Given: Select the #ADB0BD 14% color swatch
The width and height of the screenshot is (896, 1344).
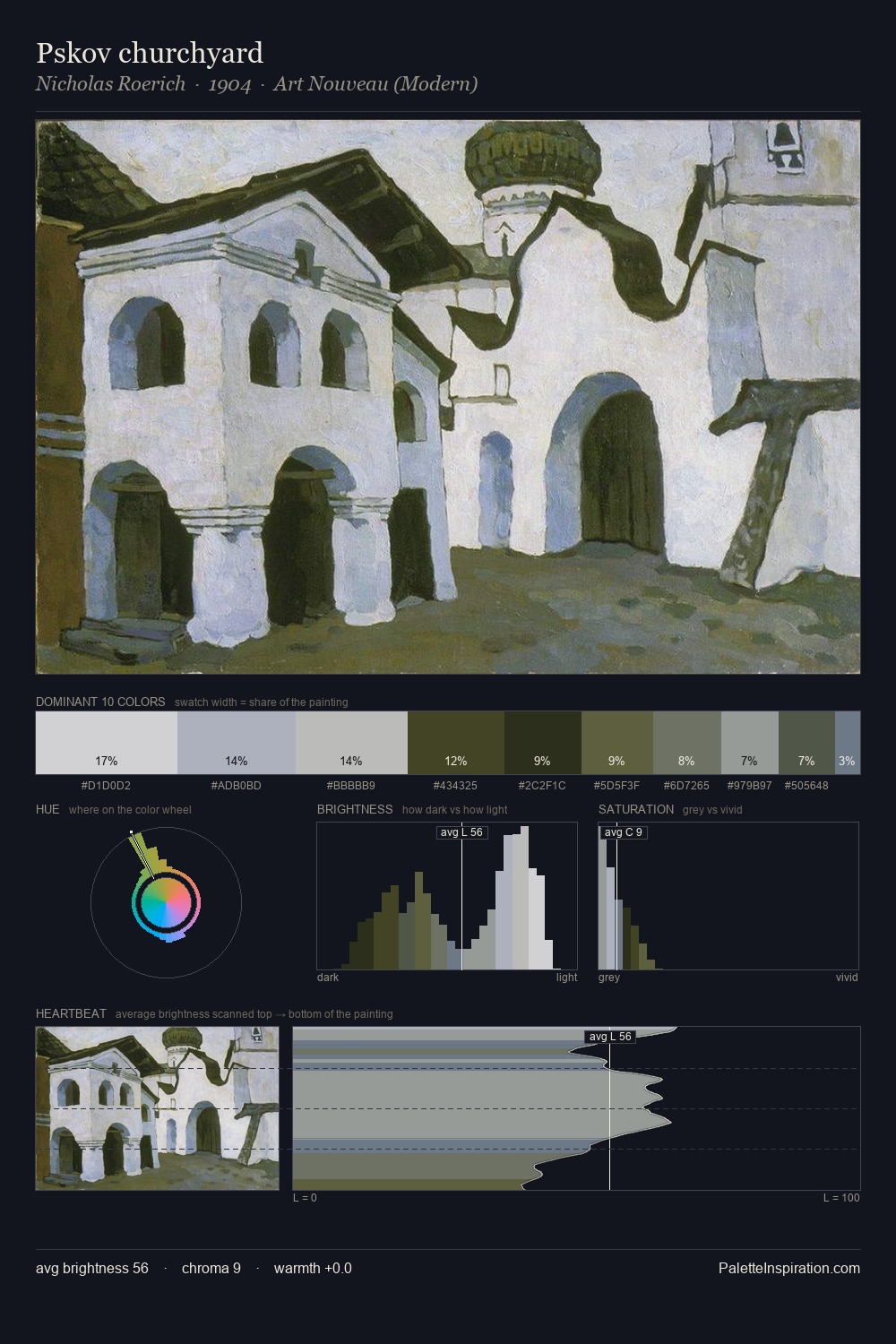Looking at the screenshot, I should pos(237,742).
